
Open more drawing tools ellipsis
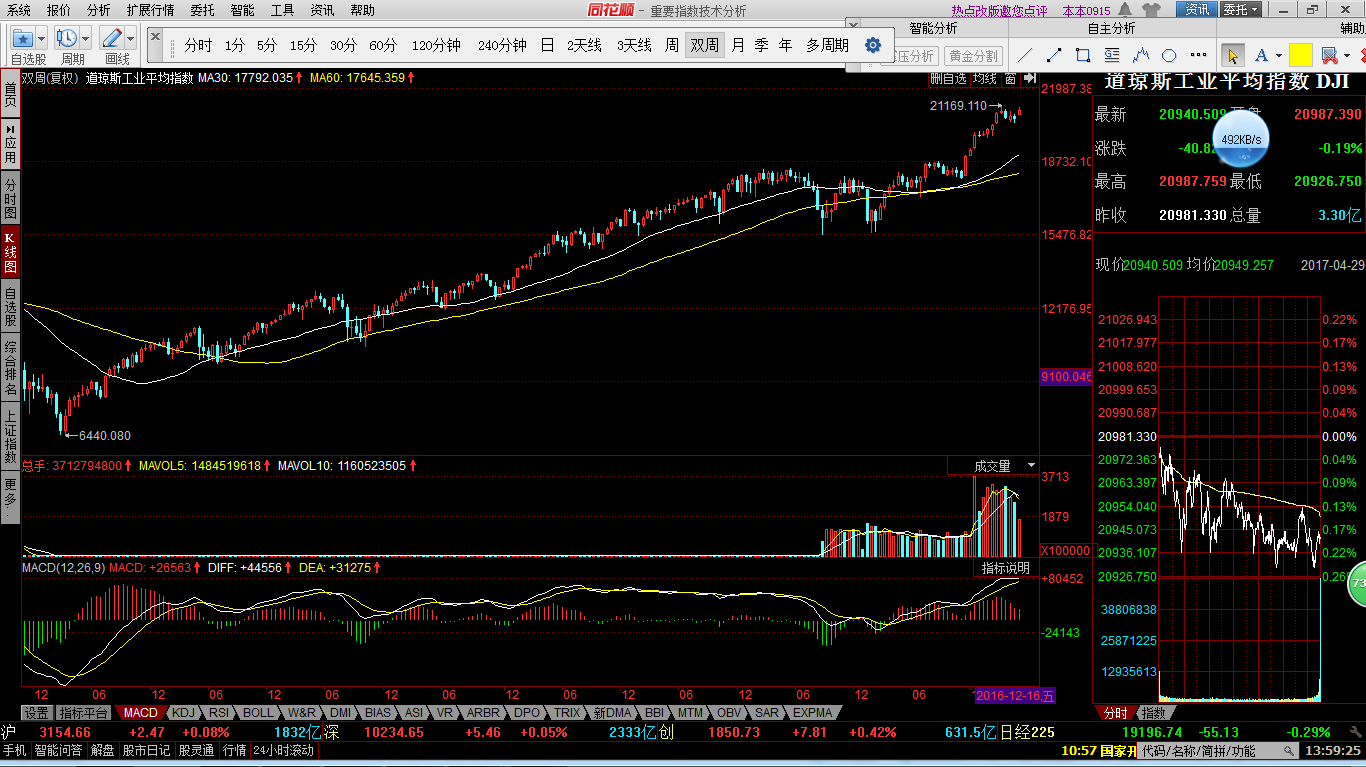(x=1197, y=56)
